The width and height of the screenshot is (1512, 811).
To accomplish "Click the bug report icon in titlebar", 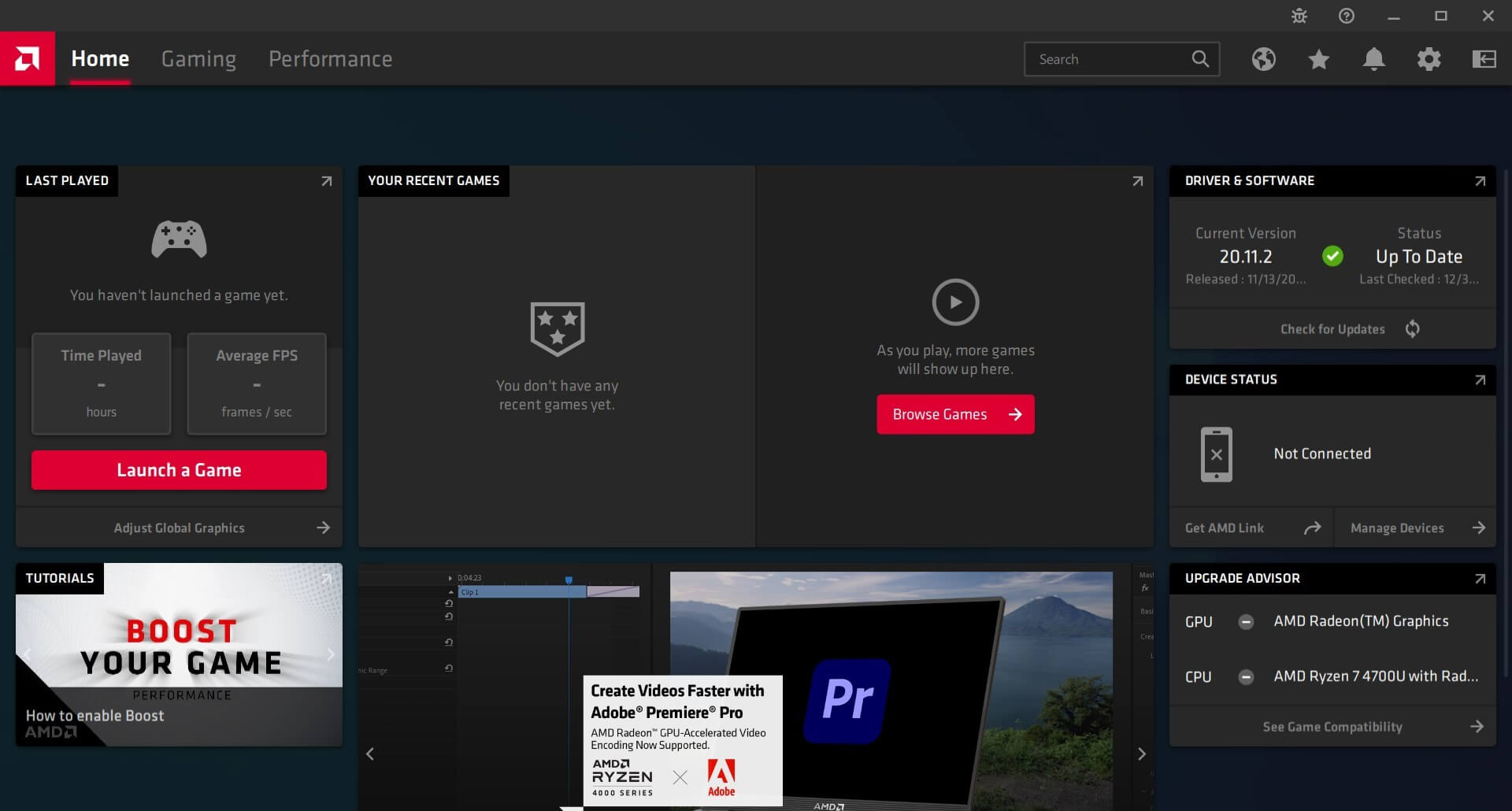I will click(x=1299, y=15).
